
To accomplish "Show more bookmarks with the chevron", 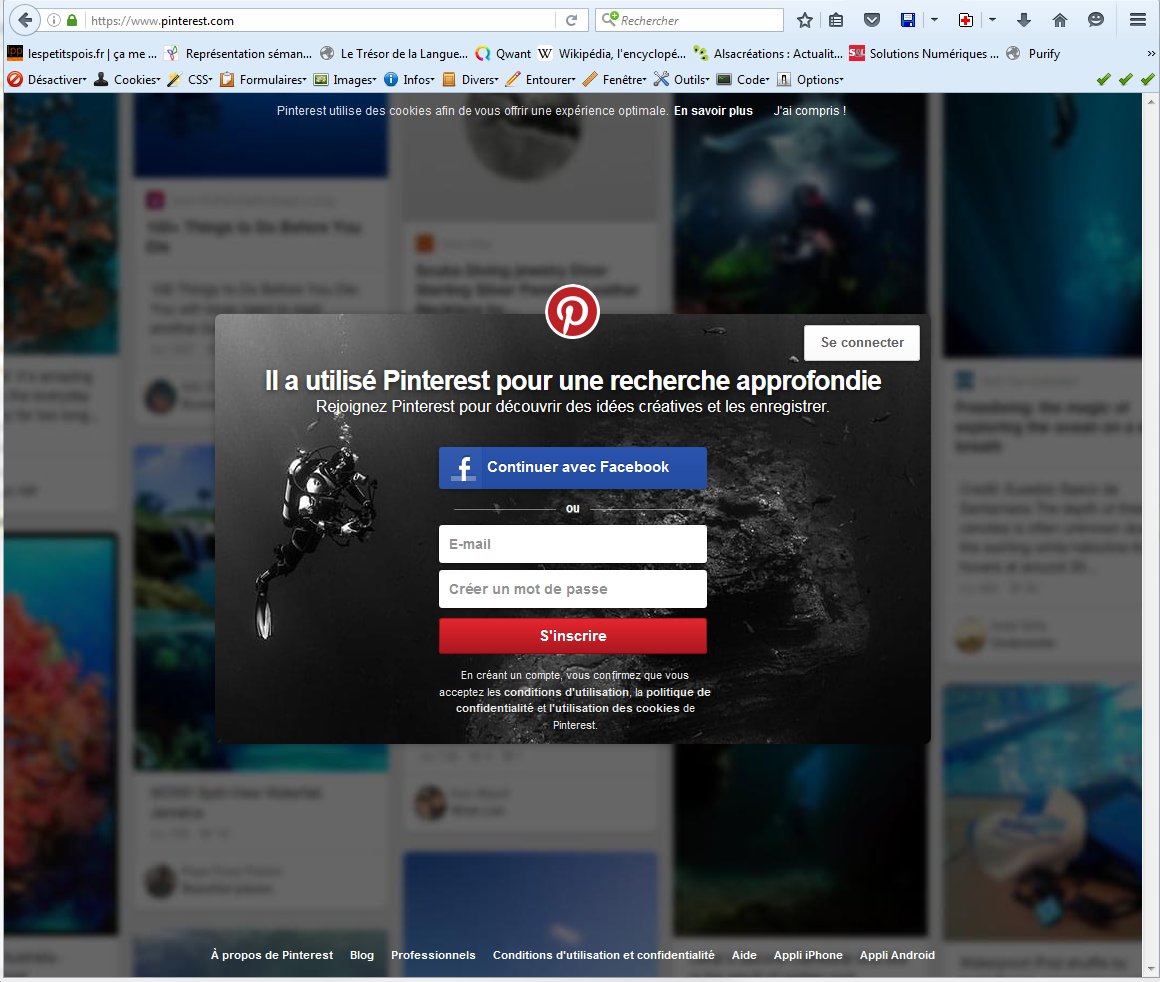I will click(x=1150, y=53).
